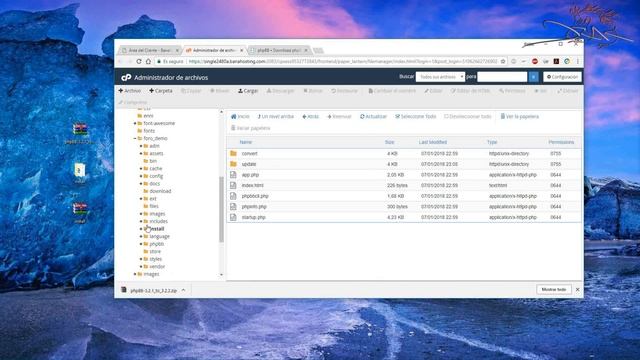Click the Descargar download icon
This screenshot has width=640, height=360.
tap(280, 91)
